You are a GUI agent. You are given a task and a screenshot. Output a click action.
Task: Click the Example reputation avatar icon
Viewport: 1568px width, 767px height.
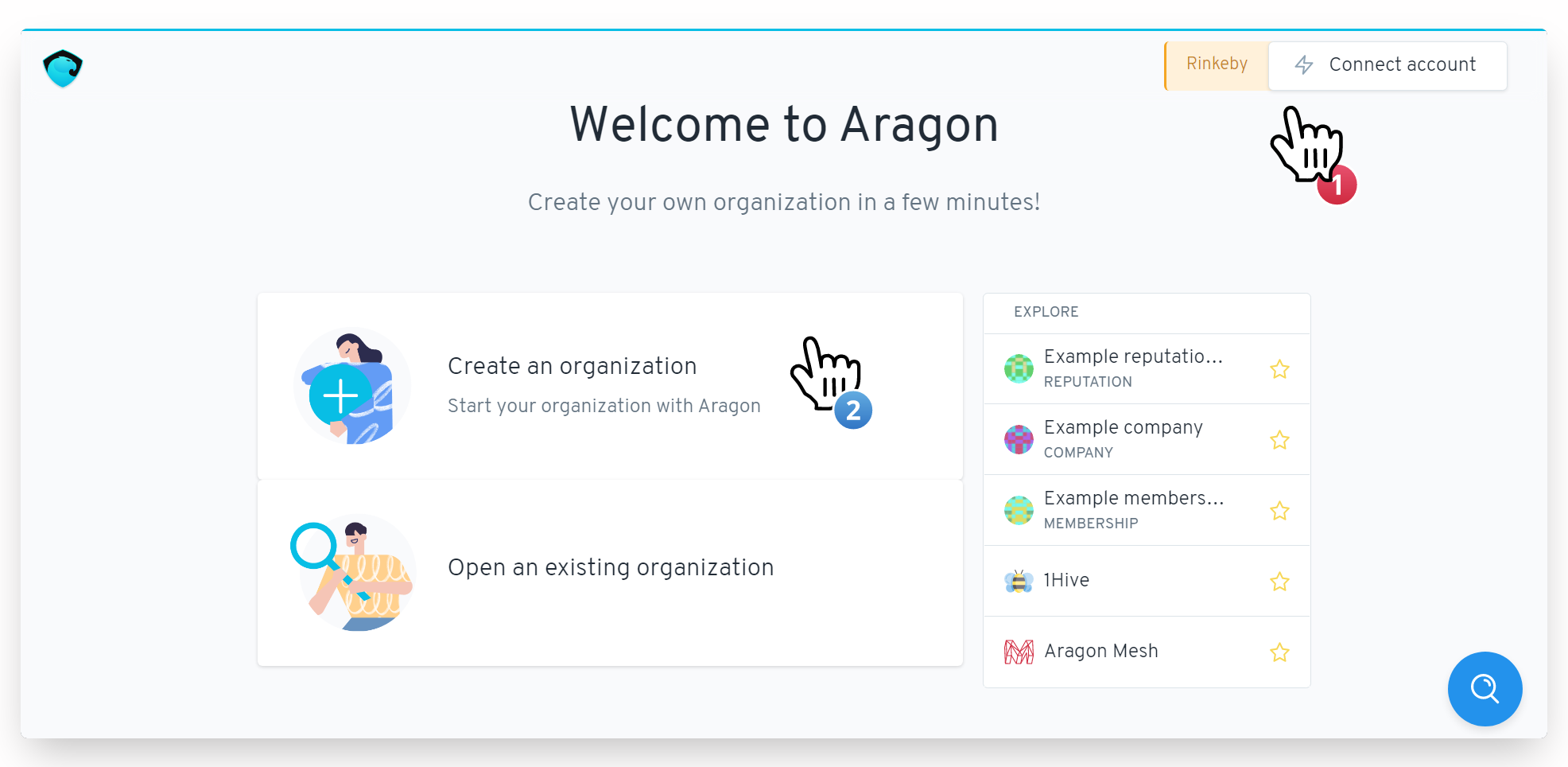1019,368
